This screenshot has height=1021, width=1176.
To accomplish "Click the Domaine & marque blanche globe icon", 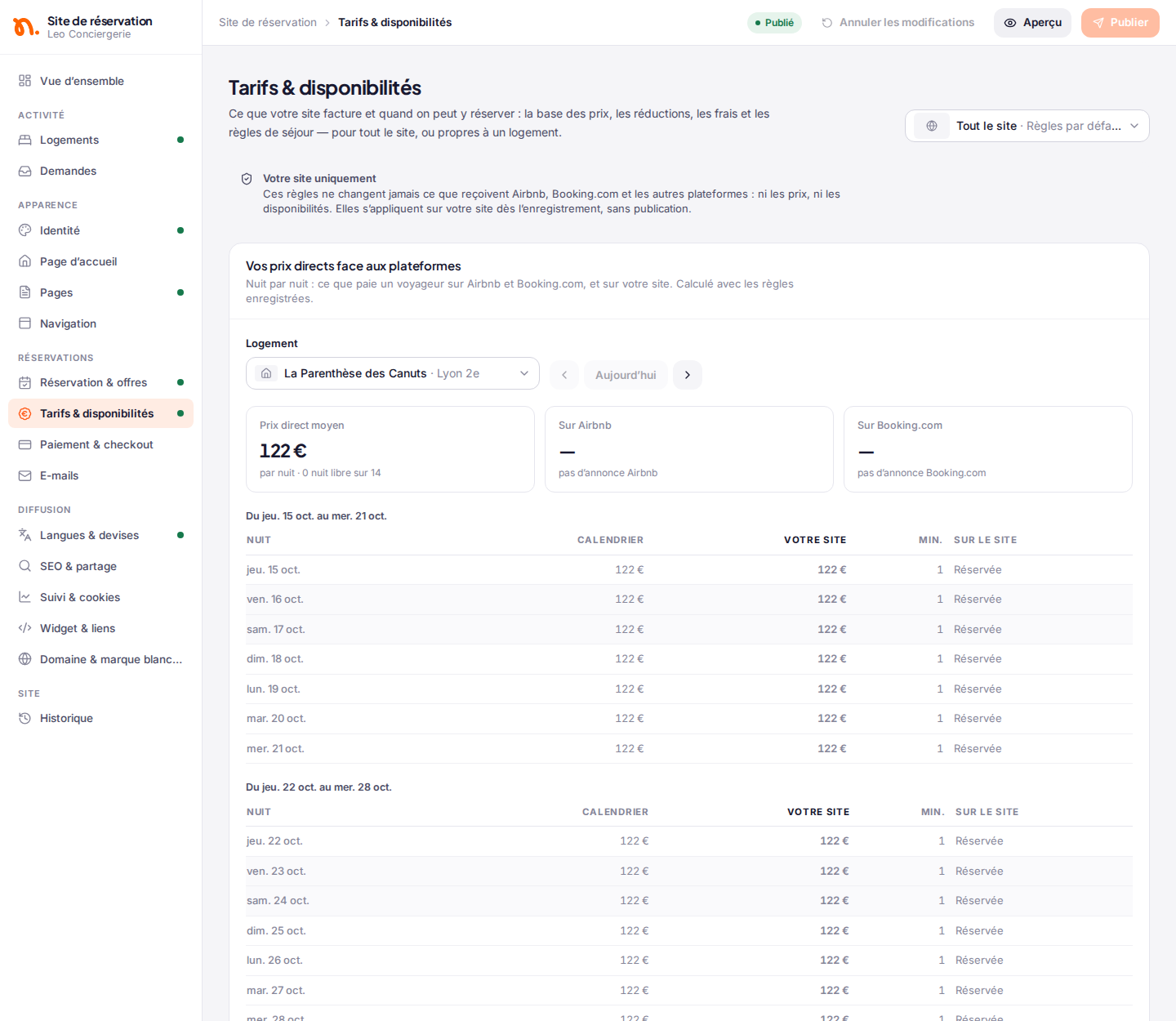I will (x=25, y=659).
